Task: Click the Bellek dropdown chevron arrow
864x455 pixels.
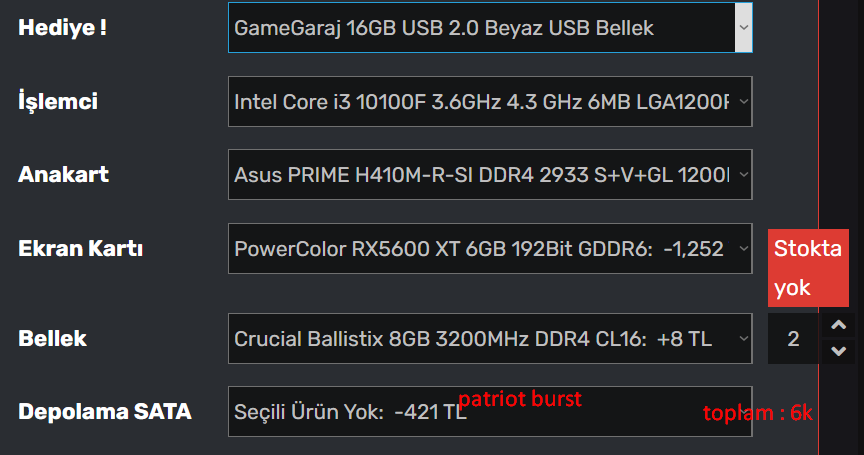Action: tap(743, 338)
